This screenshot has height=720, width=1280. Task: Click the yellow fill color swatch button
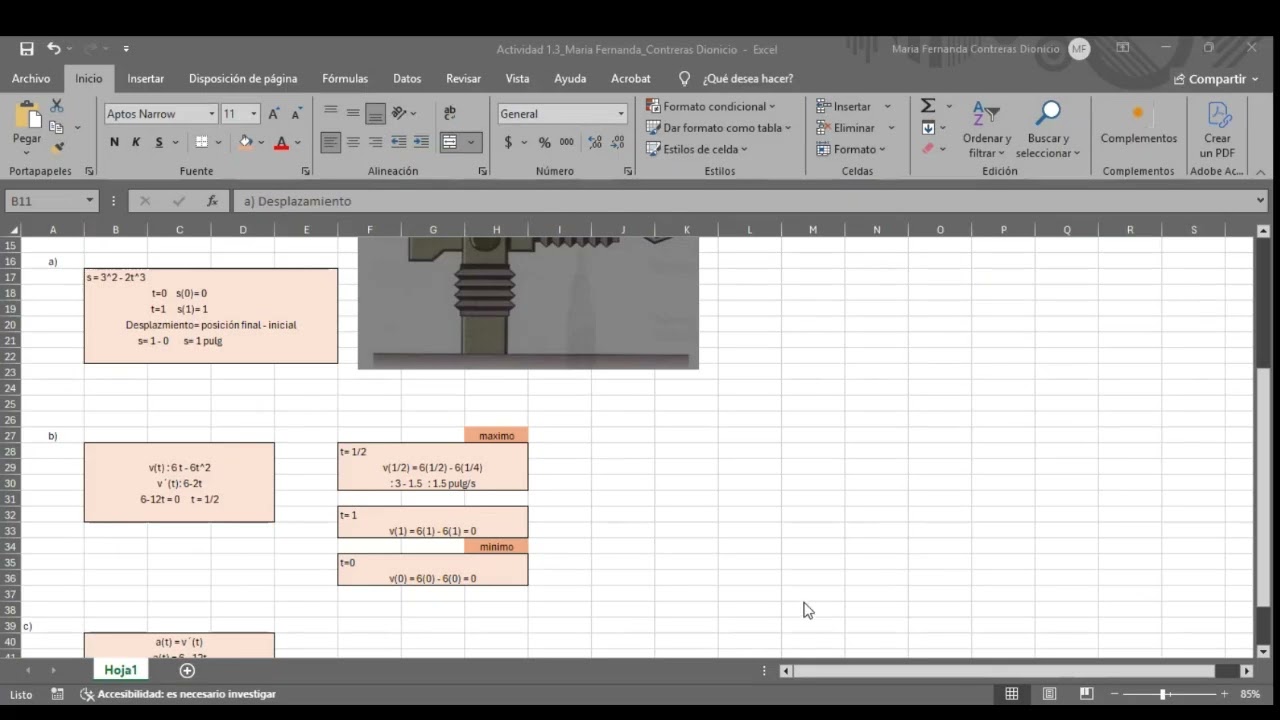(x=246, y=142)
